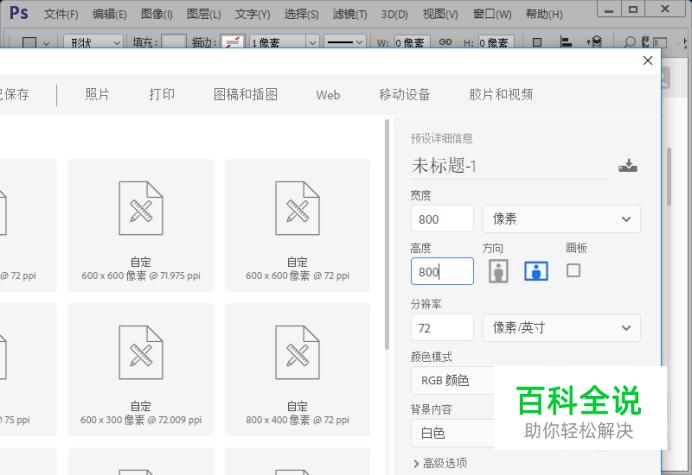Click the 填充 fill color swatch
Screen dimensions: 692x475
173,42
